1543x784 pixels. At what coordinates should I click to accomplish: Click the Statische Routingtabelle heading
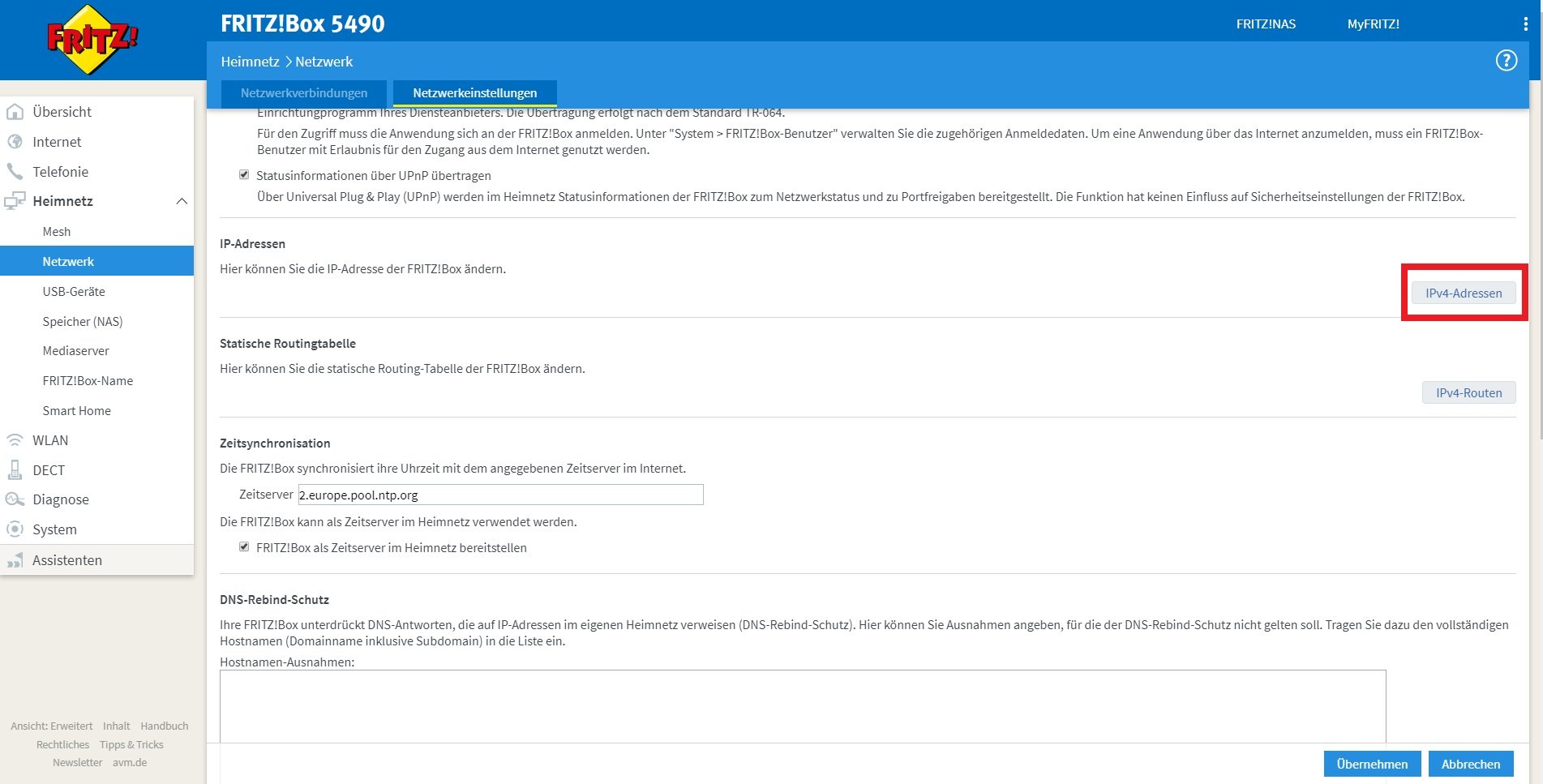pos(287,343)
